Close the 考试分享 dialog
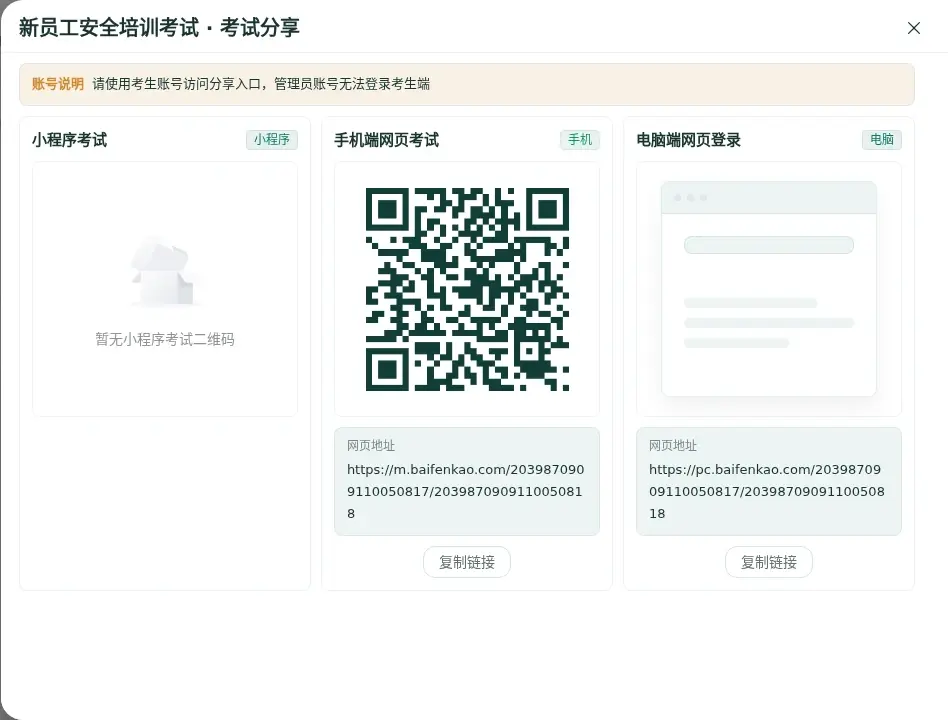 click(914, 28)
